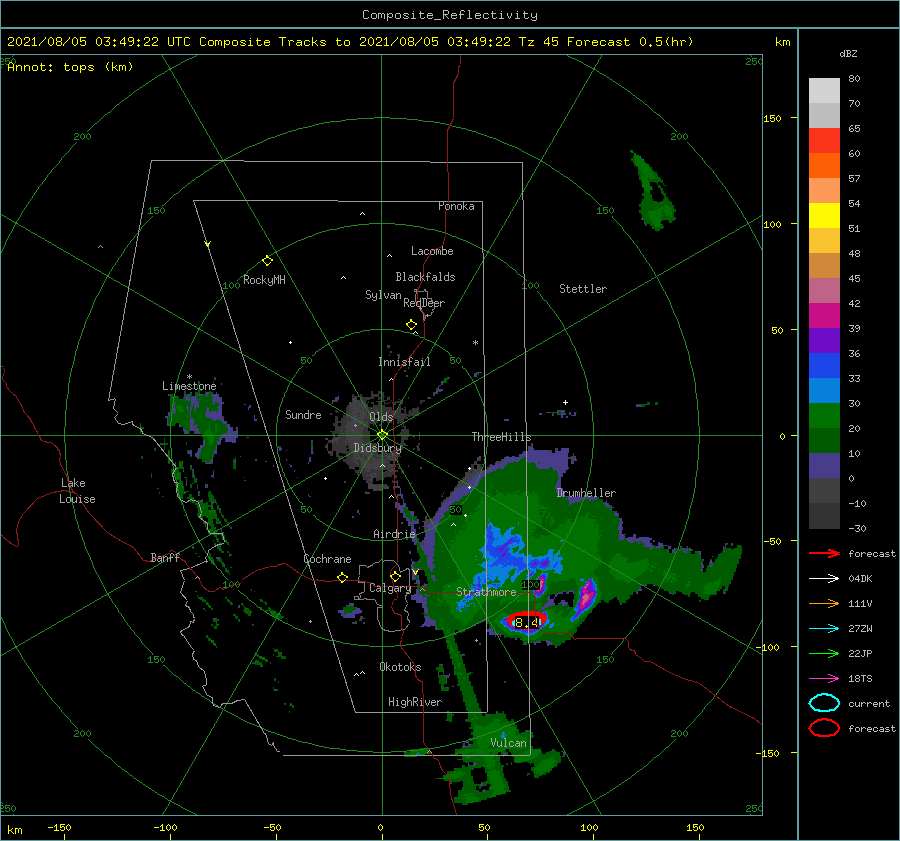Click the white 04DK arrow legend icon

pos(824,578)
